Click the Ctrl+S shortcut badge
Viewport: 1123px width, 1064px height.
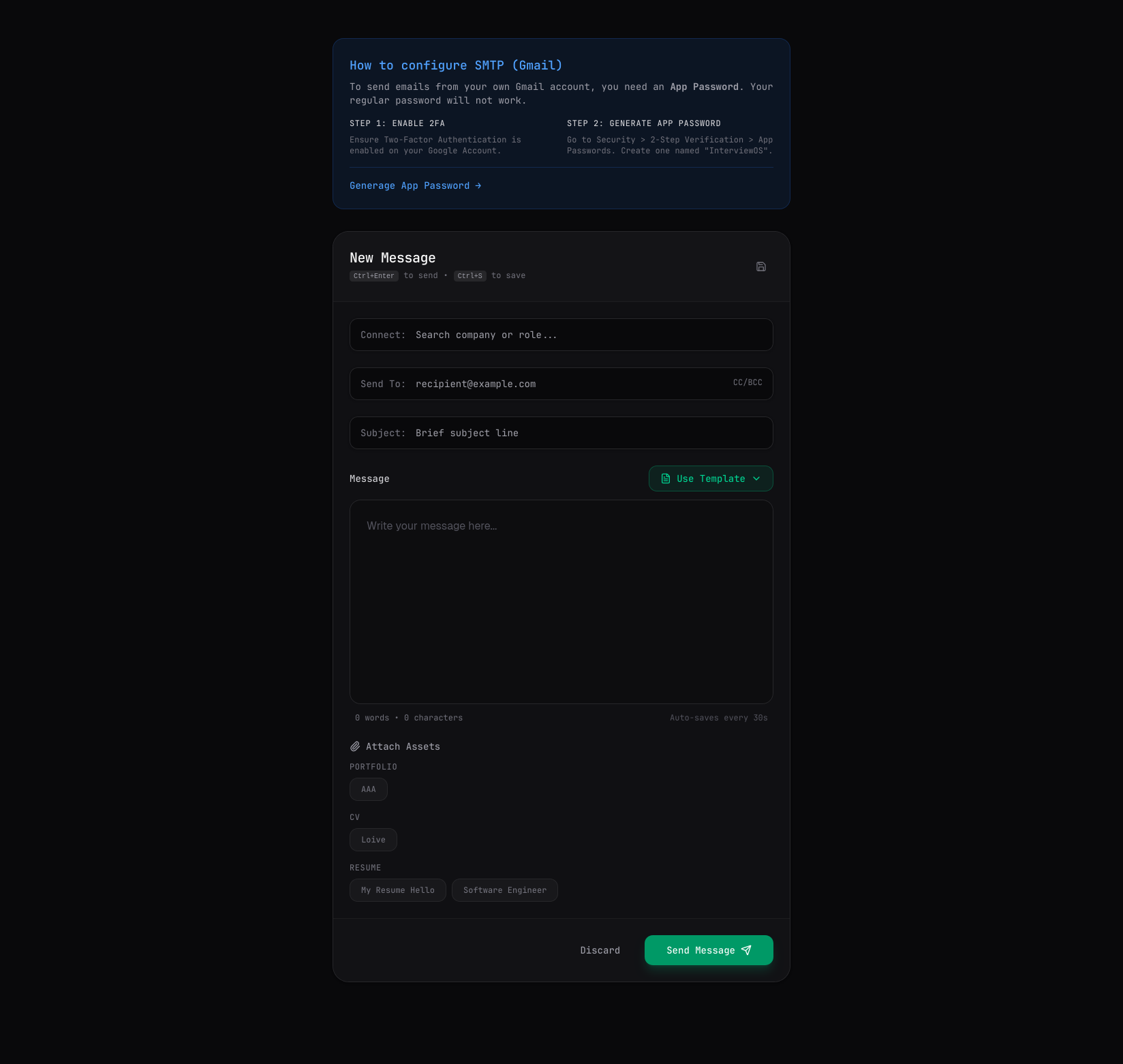pos(470,276)
